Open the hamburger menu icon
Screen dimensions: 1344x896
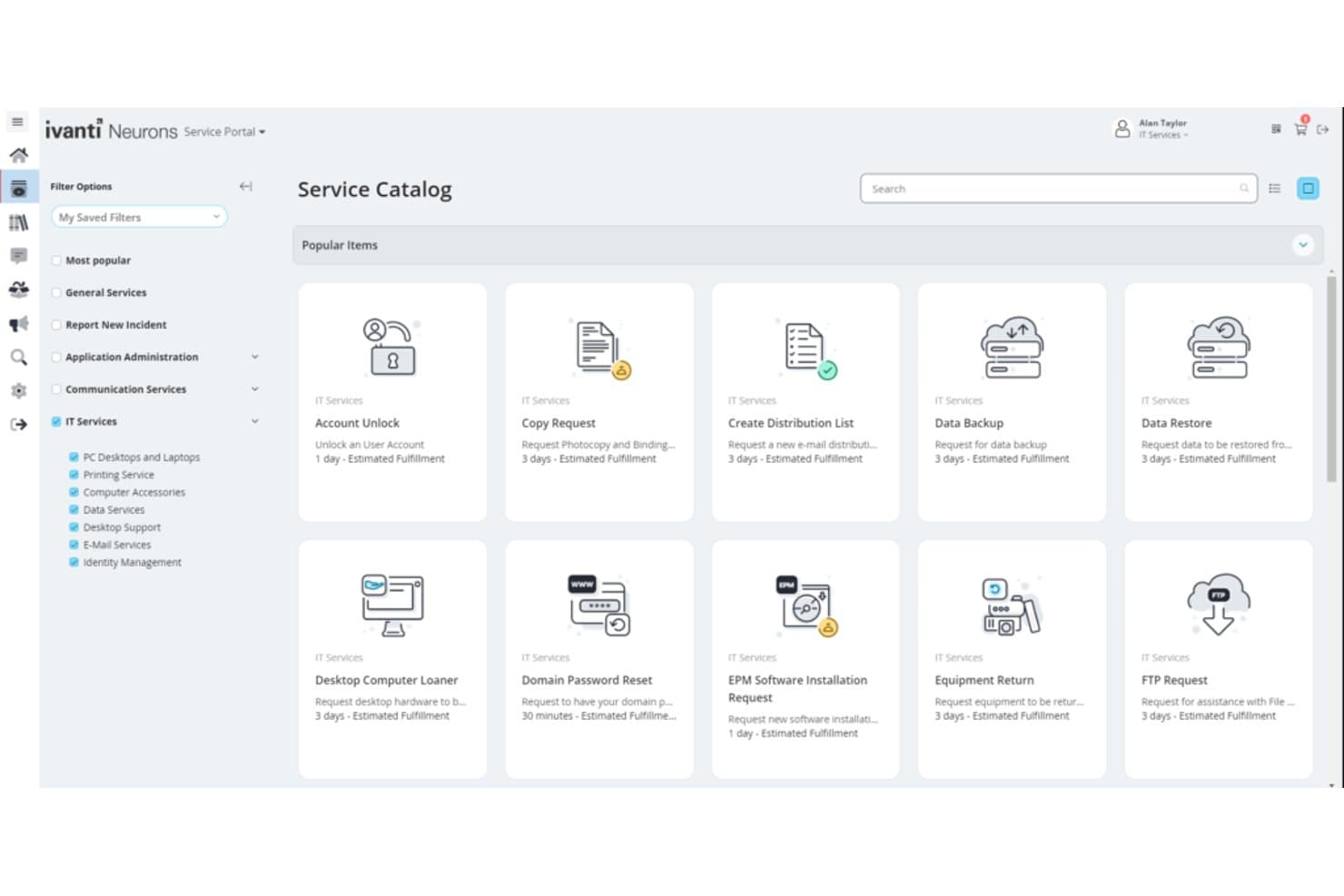pos(17,122)
